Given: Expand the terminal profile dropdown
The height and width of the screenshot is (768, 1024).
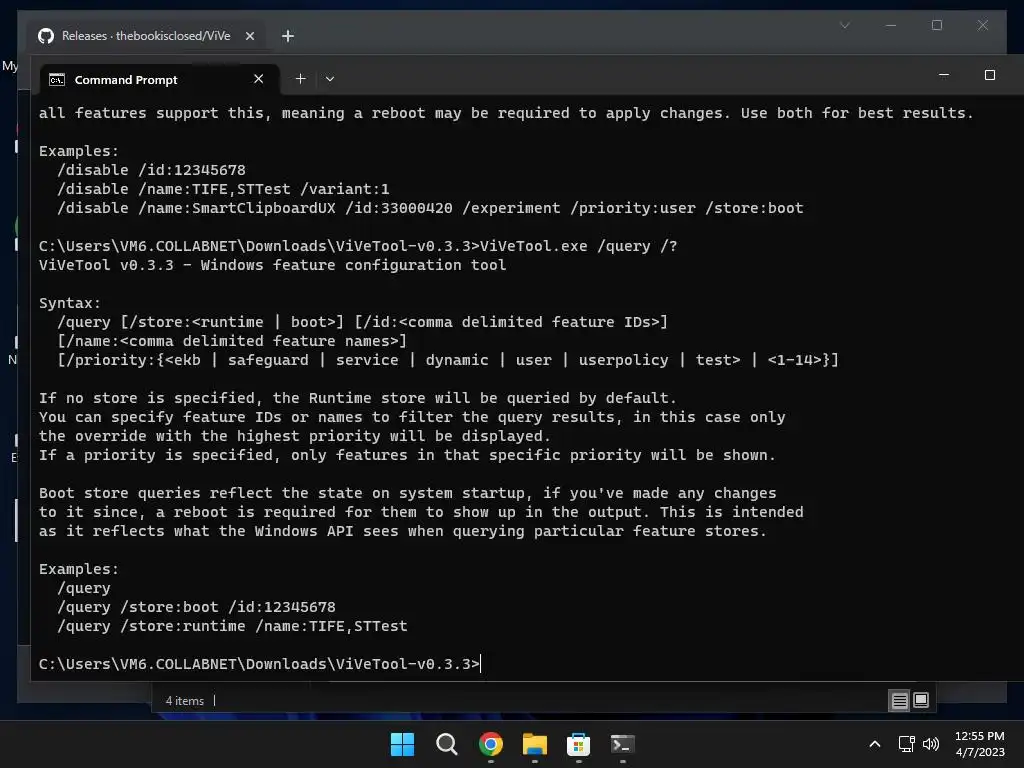Looking at the screenshot, I should tap(330, 79).
